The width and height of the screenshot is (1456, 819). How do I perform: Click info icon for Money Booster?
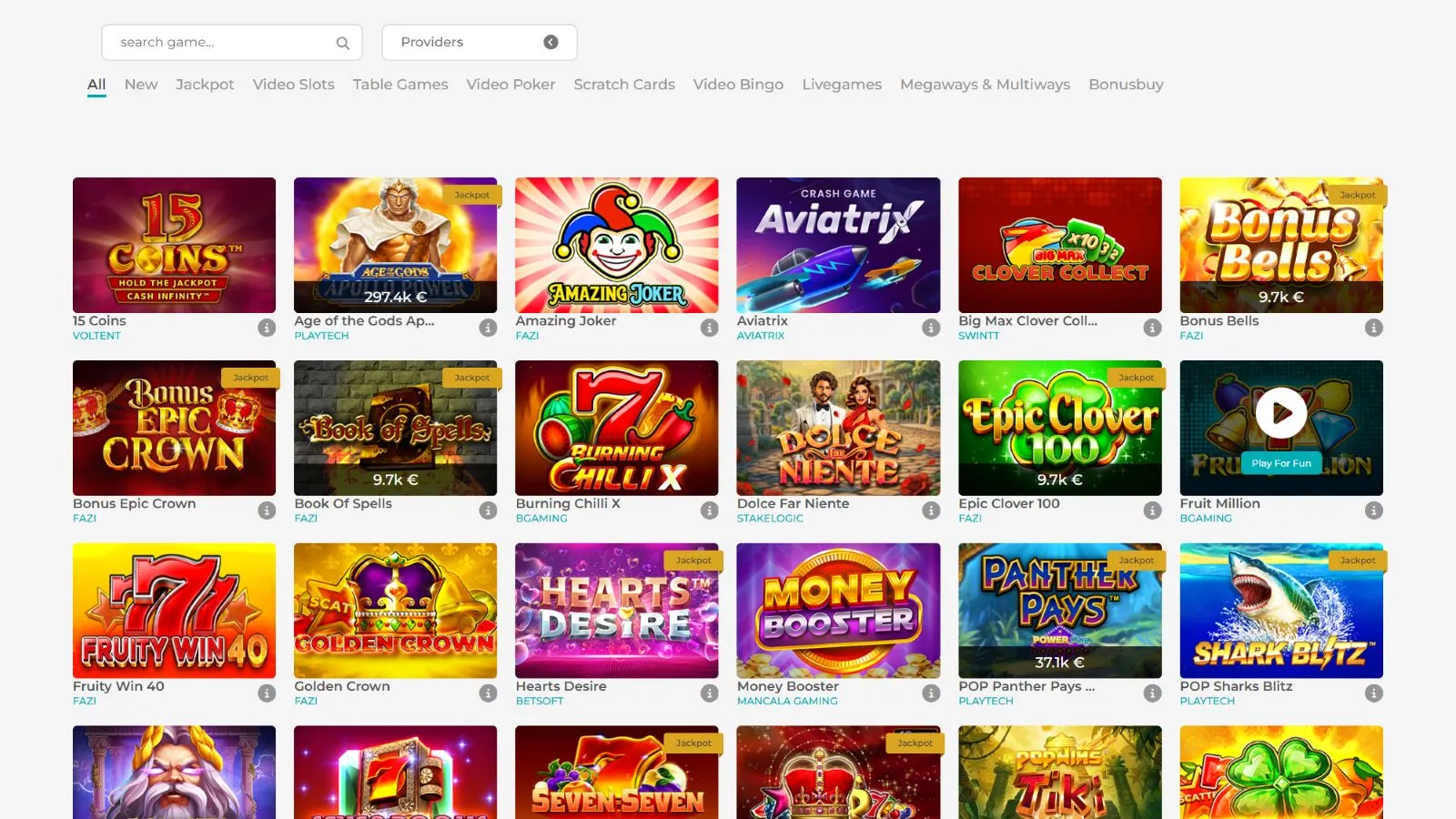(931, 693)
